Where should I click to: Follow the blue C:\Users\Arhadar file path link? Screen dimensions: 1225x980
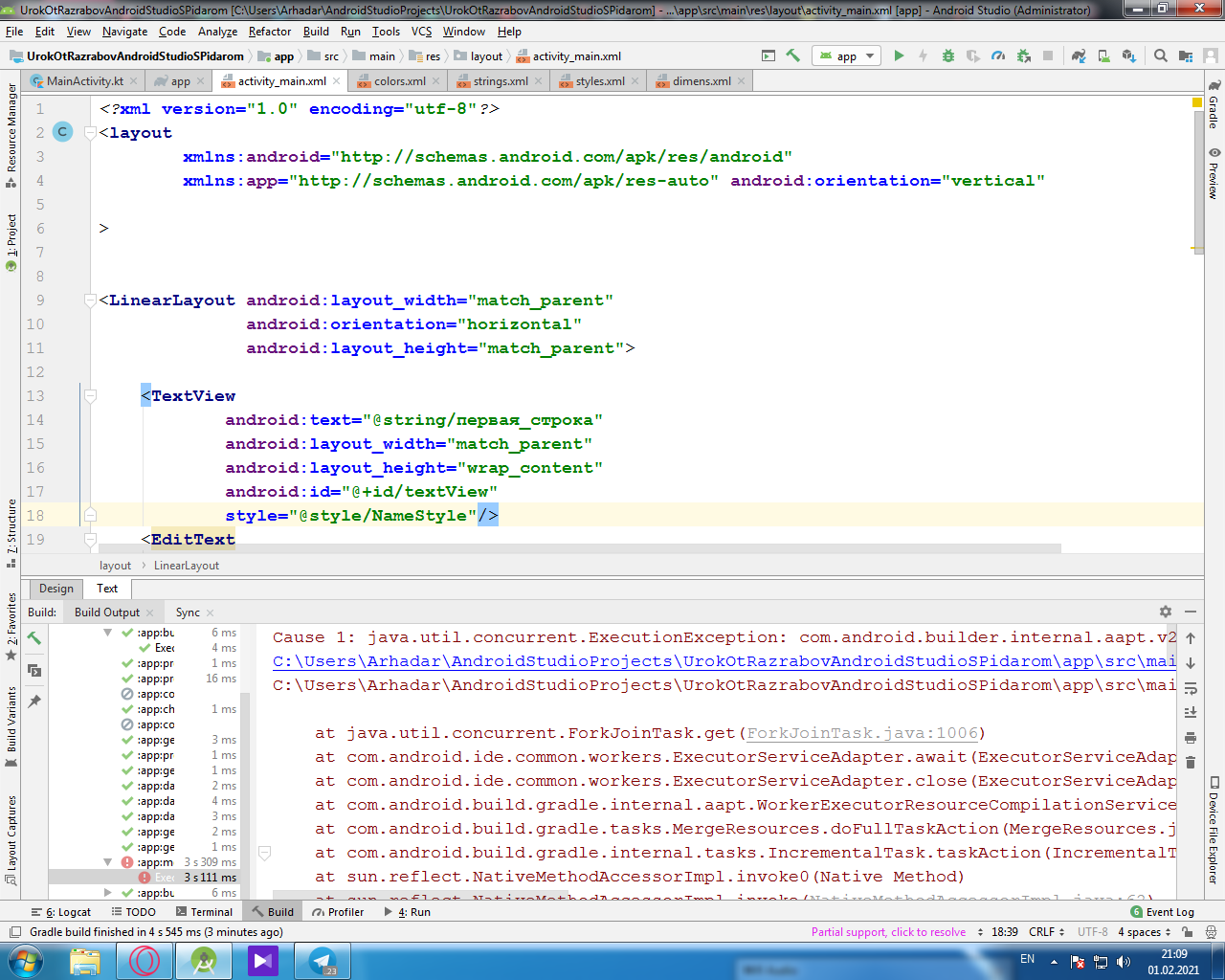click(x=724, y=661)
